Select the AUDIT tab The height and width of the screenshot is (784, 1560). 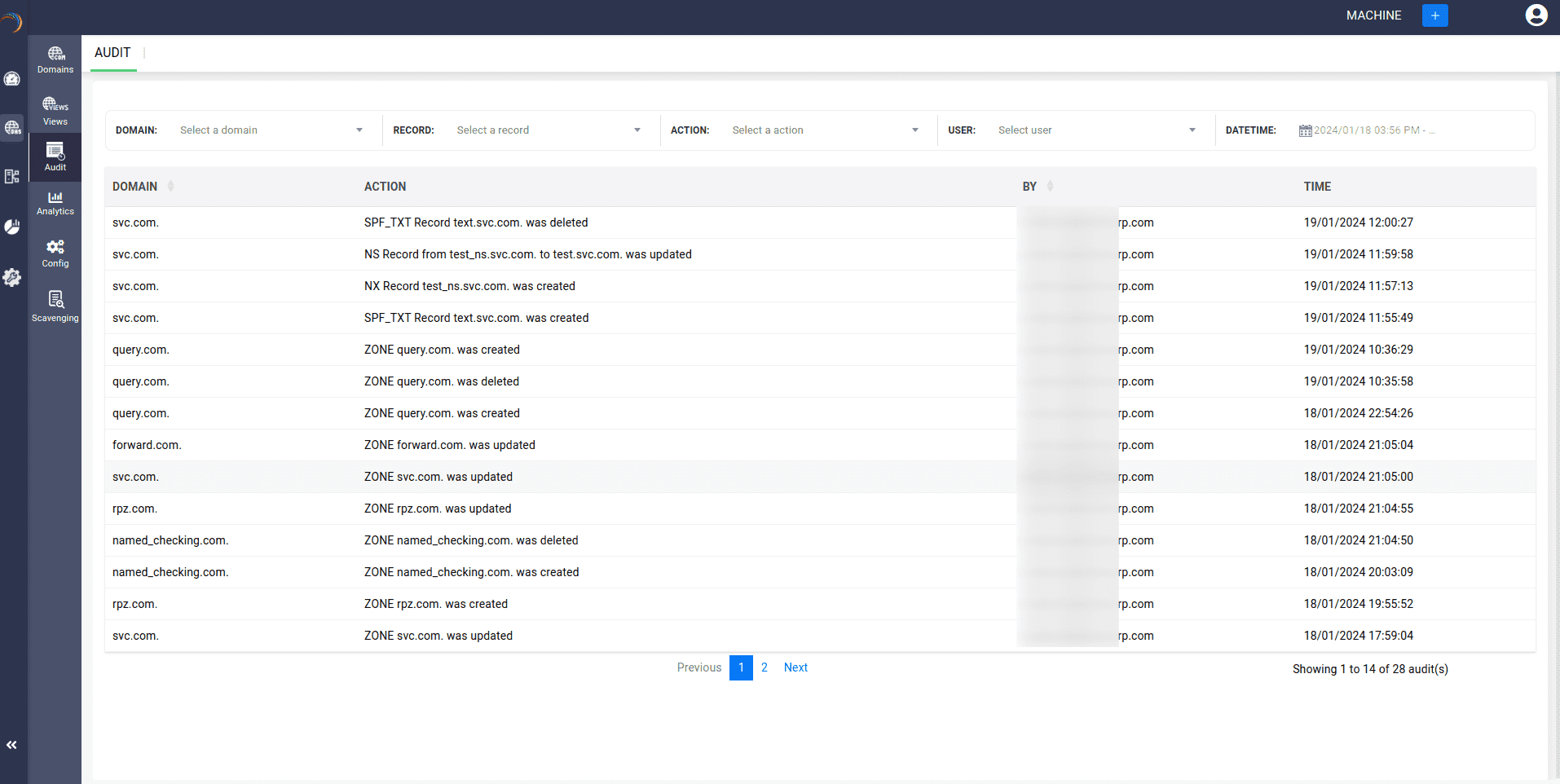112,53
